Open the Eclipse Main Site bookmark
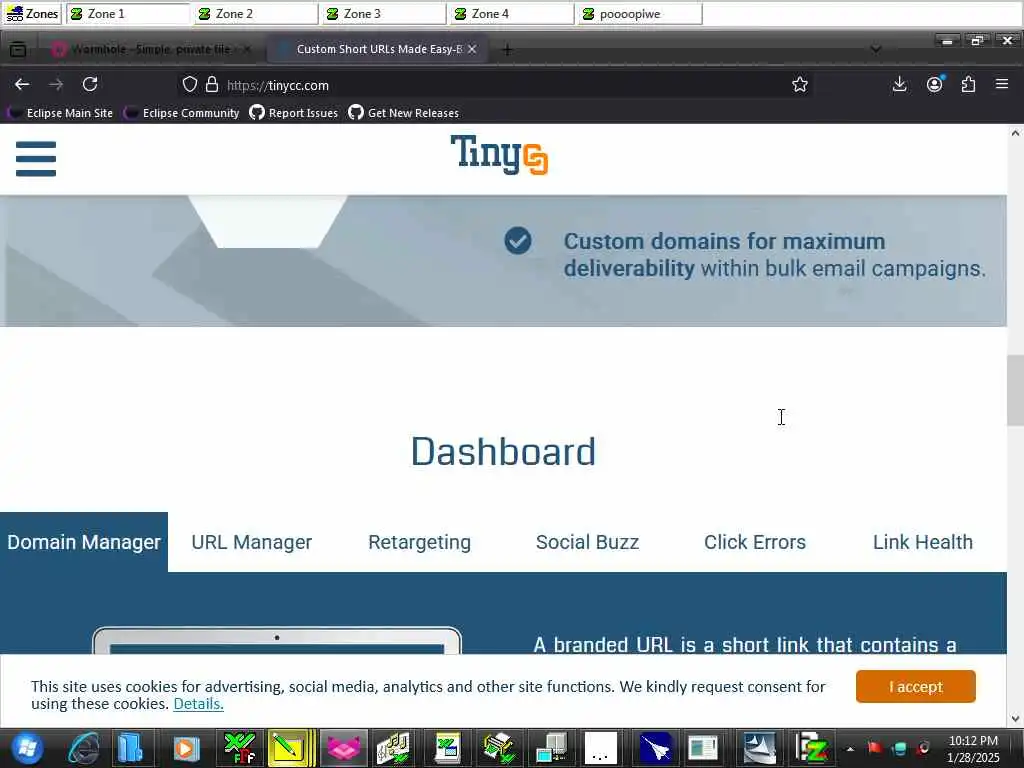This screenshot has height=768, width=1024. click(60, 113)
